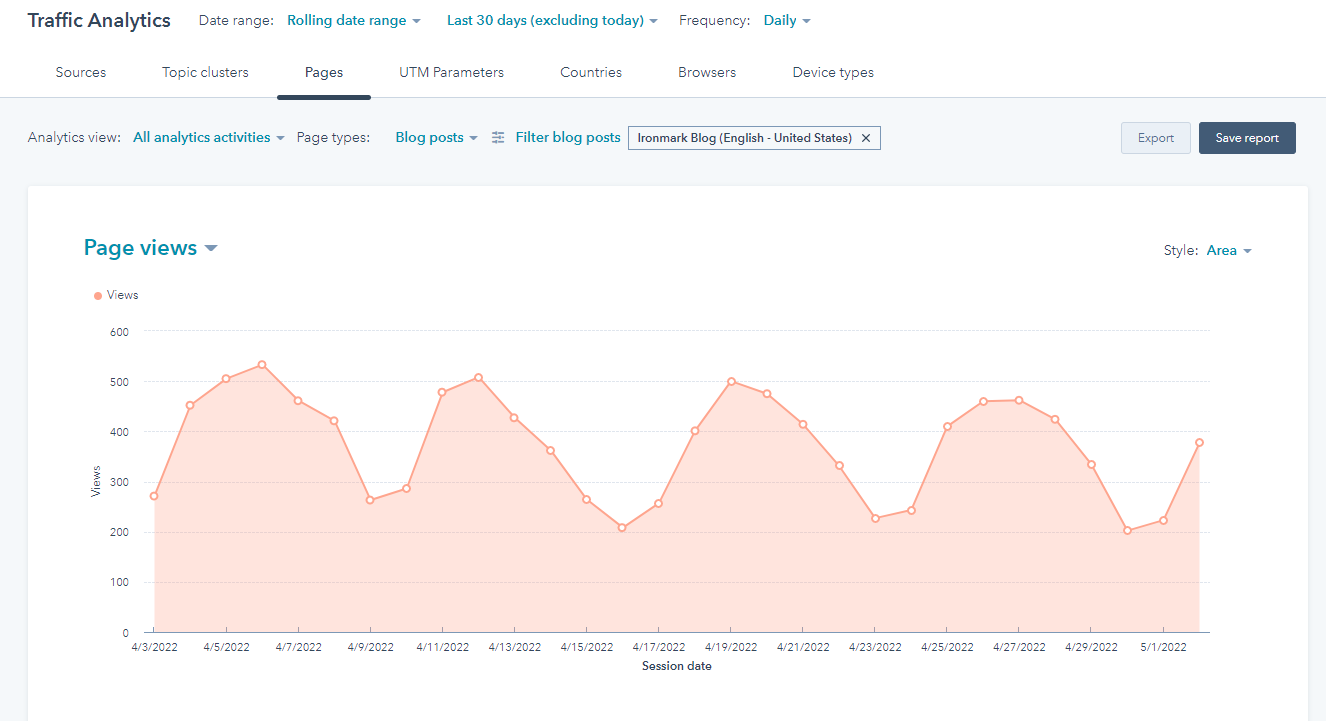The width and height of the screenshot is (1326, 721).
Task: Remove the Ironmark Blog filter tag
Action: [866, 138]
